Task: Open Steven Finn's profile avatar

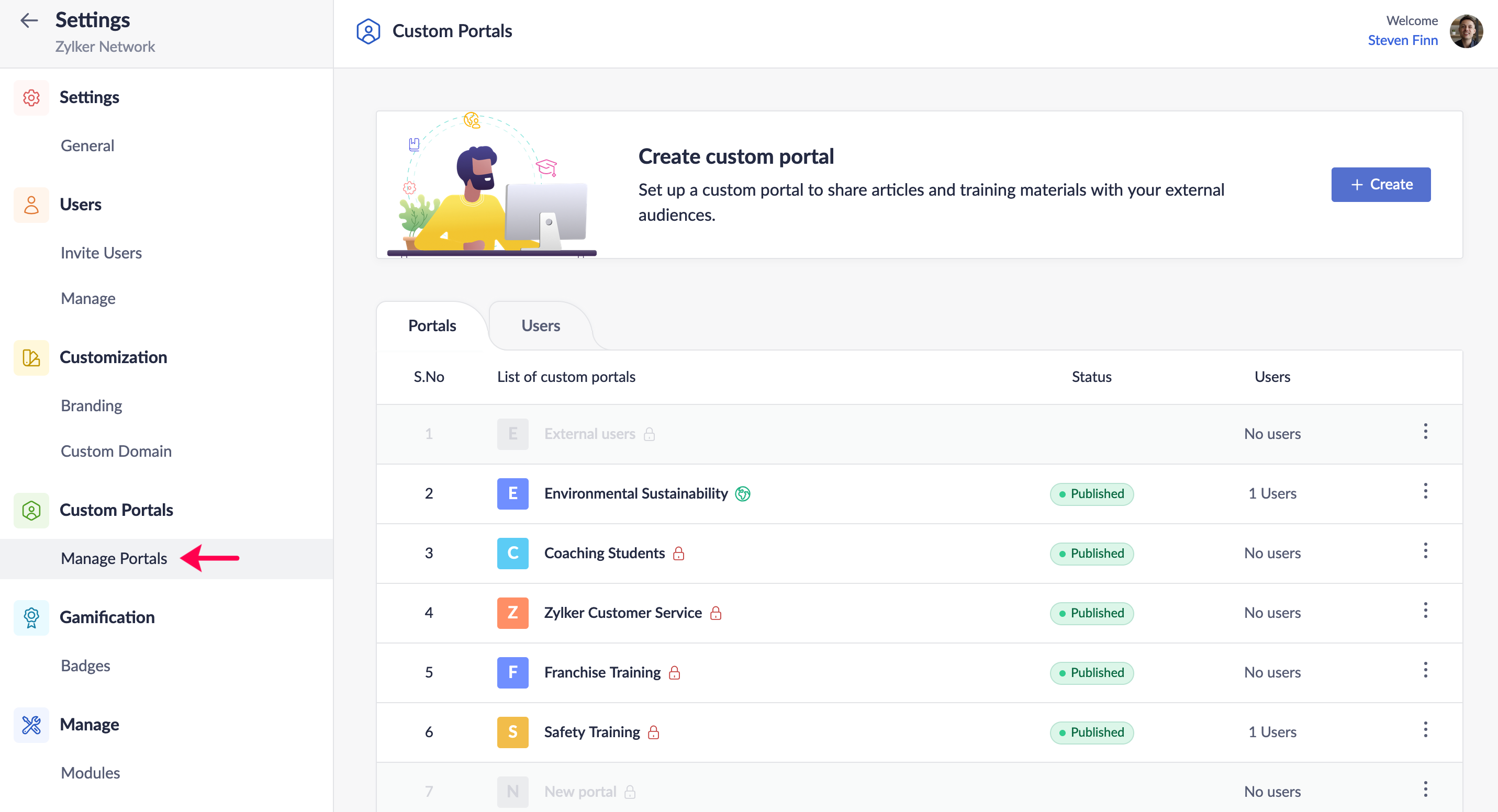Action: (x=1466, y=31)
